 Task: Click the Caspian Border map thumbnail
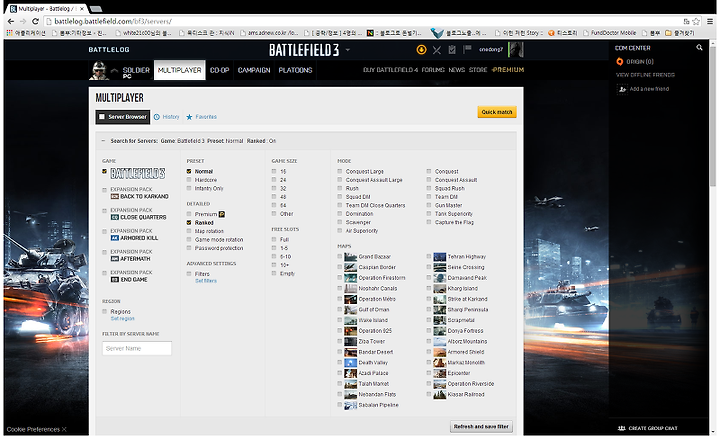coord(350,267)
